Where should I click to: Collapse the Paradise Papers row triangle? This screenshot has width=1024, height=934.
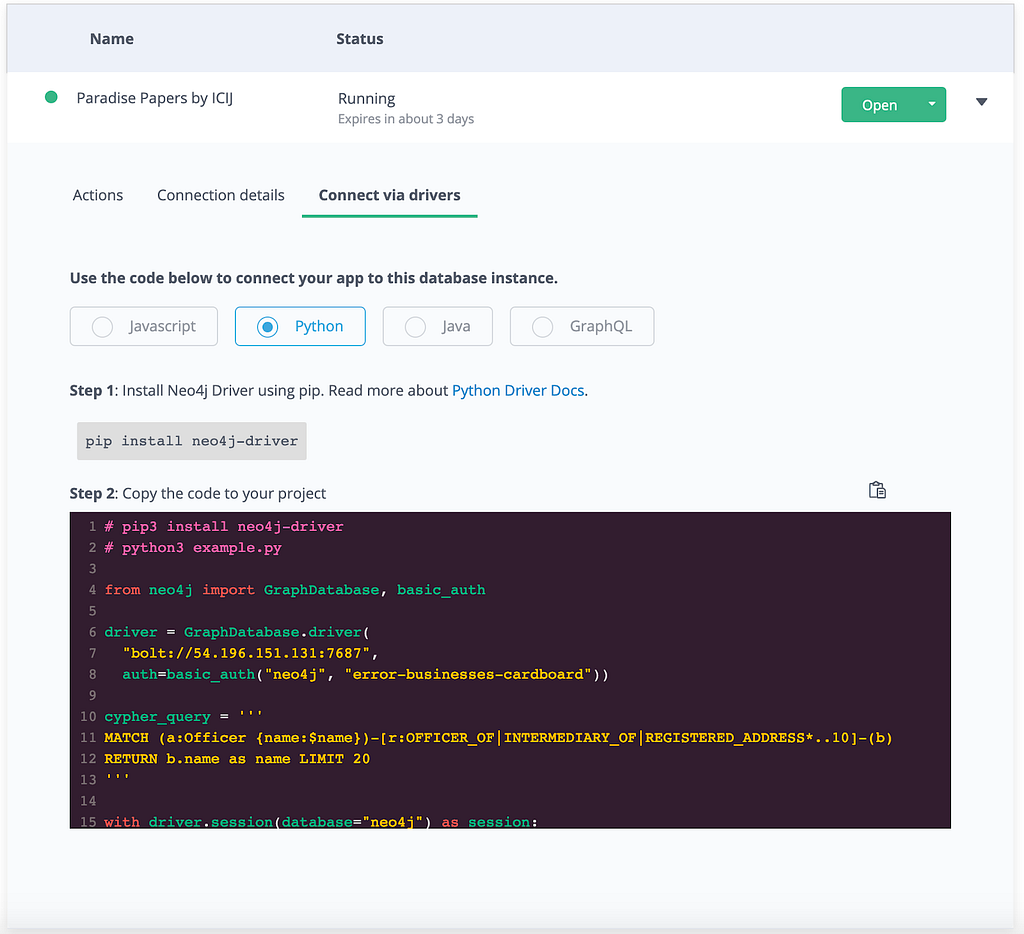981,102
